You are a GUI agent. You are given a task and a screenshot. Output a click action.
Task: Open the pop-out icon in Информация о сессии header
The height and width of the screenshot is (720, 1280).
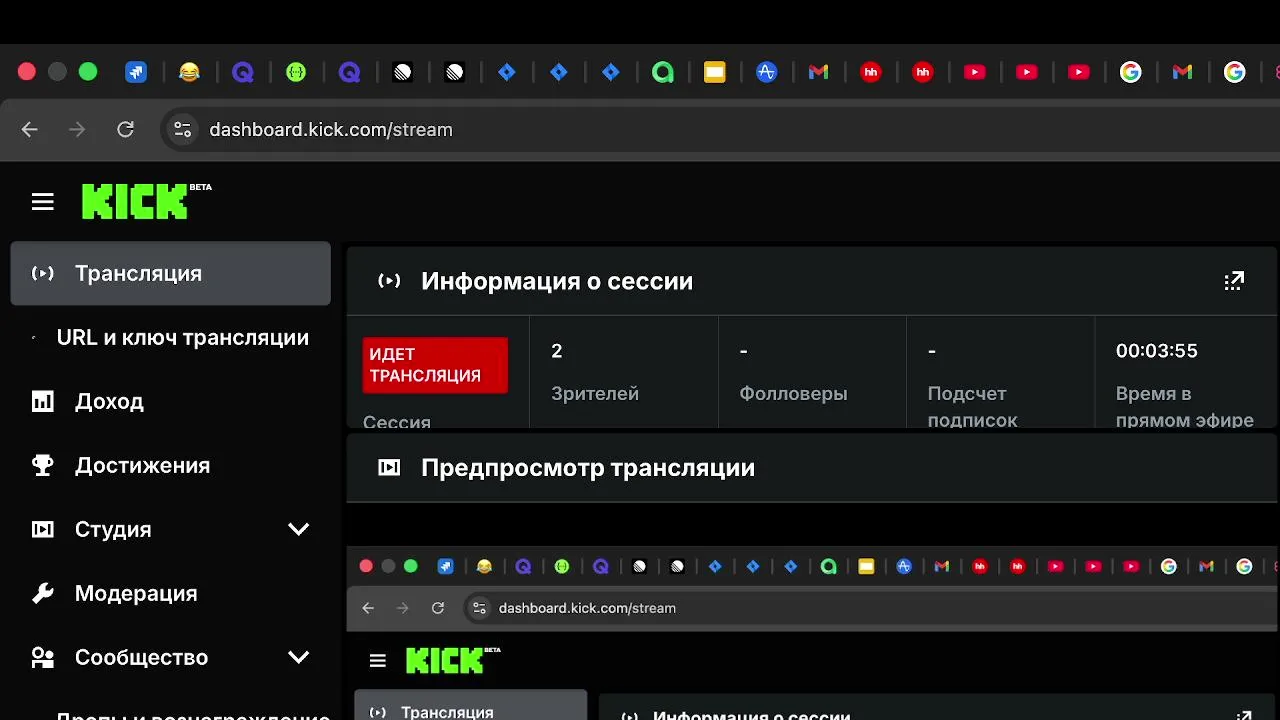tap(1234, 281)
